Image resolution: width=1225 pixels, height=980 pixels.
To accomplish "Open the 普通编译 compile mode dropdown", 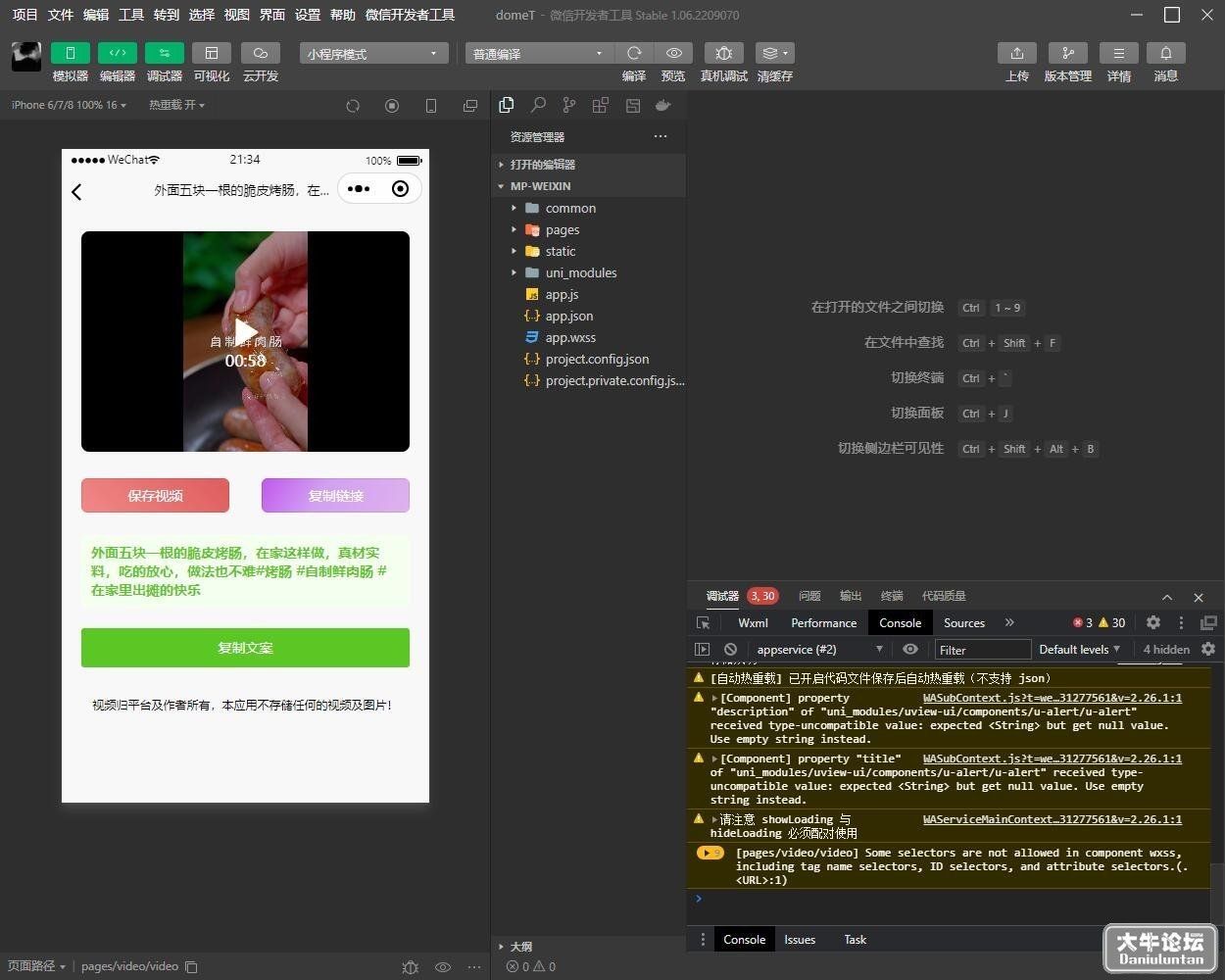I will pyautogui.click(x=539, y=53).
